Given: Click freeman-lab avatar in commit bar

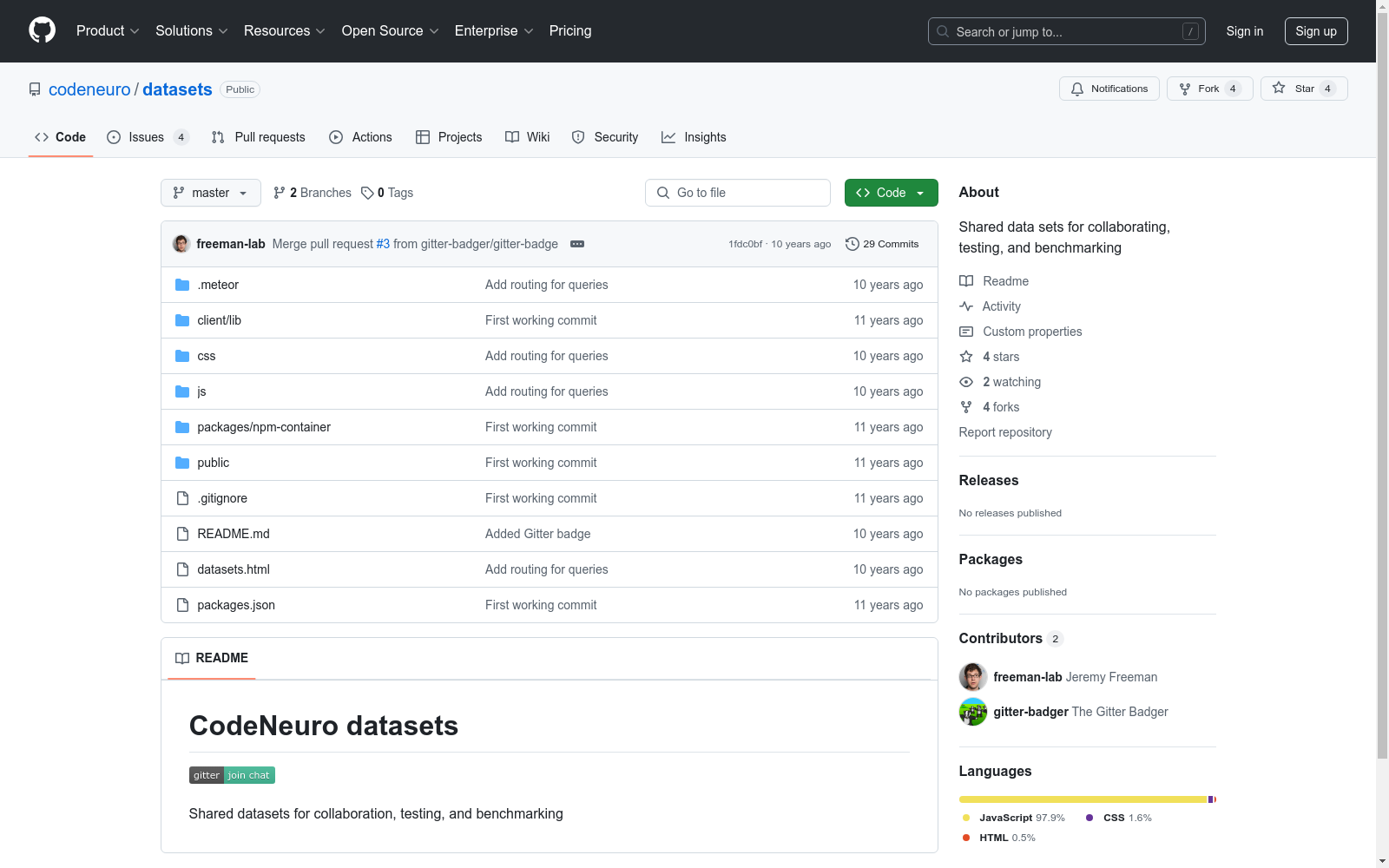Looking at the screenshot, I should pyautogui.click(x=181, y=244).
